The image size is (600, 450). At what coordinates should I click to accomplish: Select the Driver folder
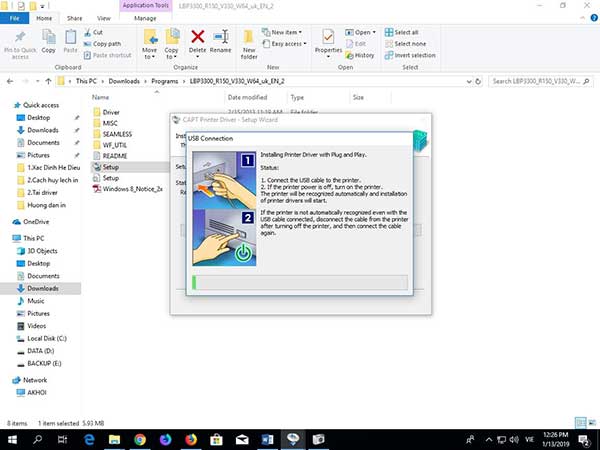click(x=106, y=112)
